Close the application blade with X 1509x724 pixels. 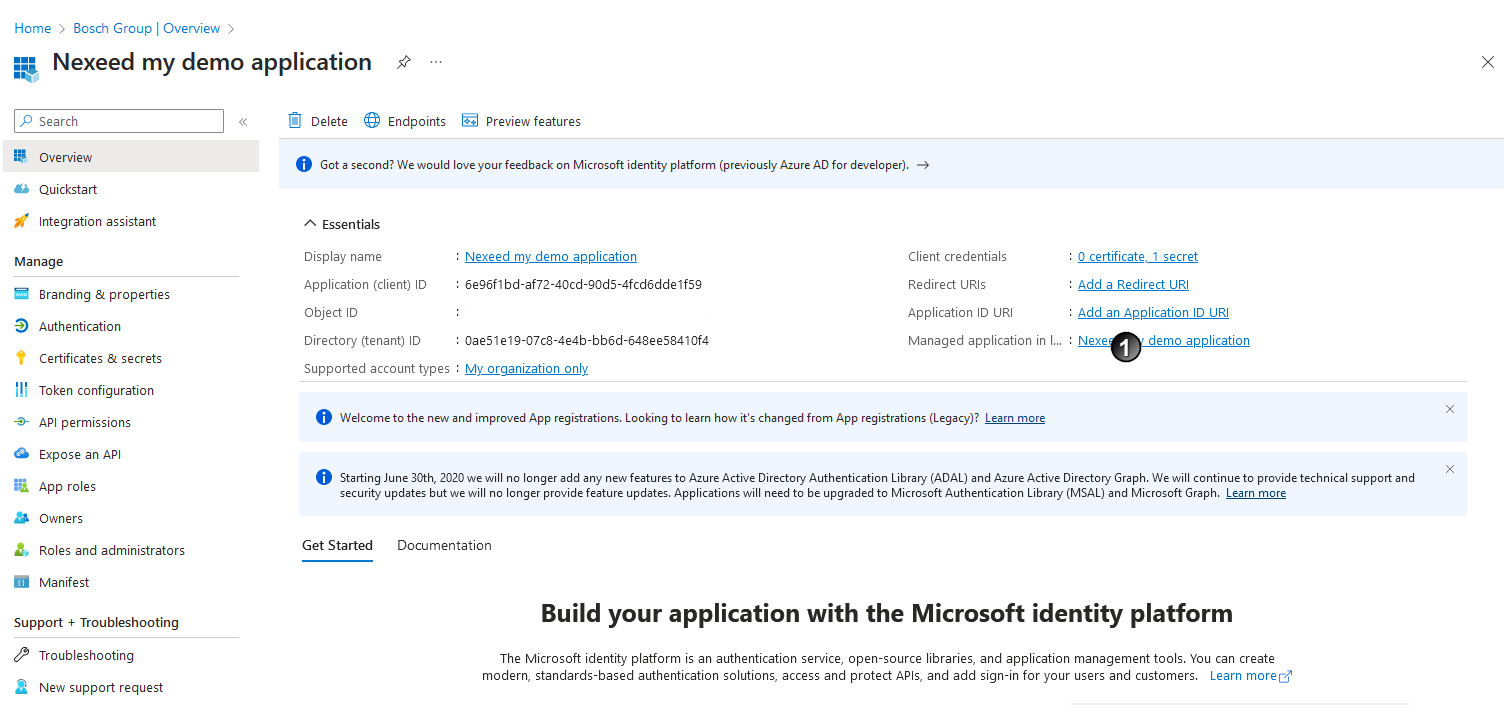coord(1487,62)
